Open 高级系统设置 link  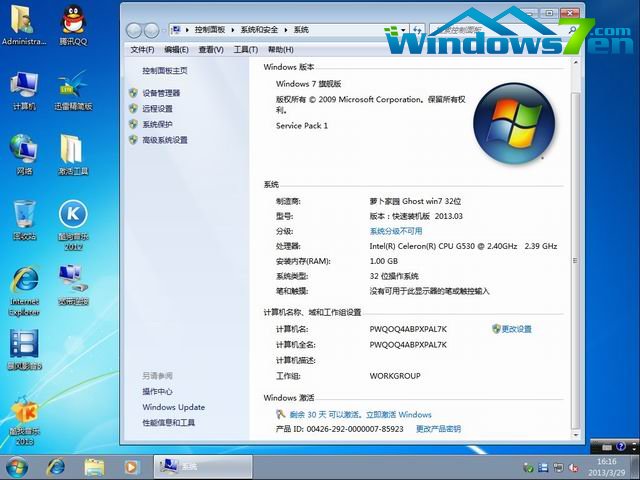click(165, 140)
